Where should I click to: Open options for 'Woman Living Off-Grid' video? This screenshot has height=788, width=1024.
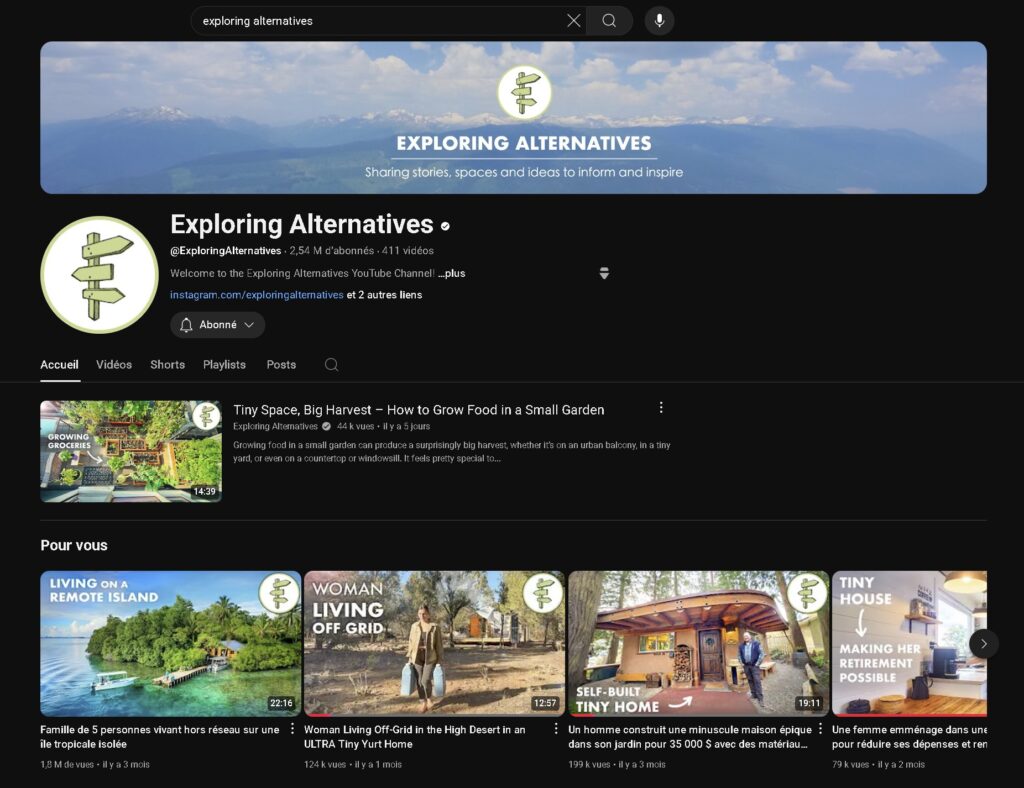click(x=556, y=729)
